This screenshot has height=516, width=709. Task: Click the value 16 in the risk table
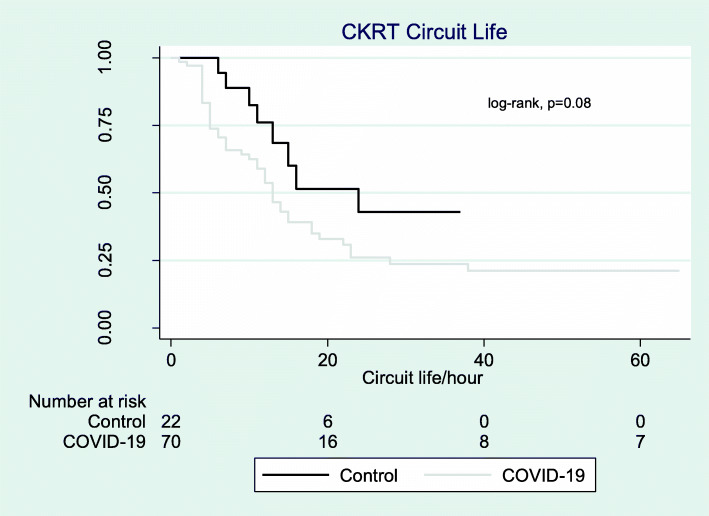click(x=327, y=441)
